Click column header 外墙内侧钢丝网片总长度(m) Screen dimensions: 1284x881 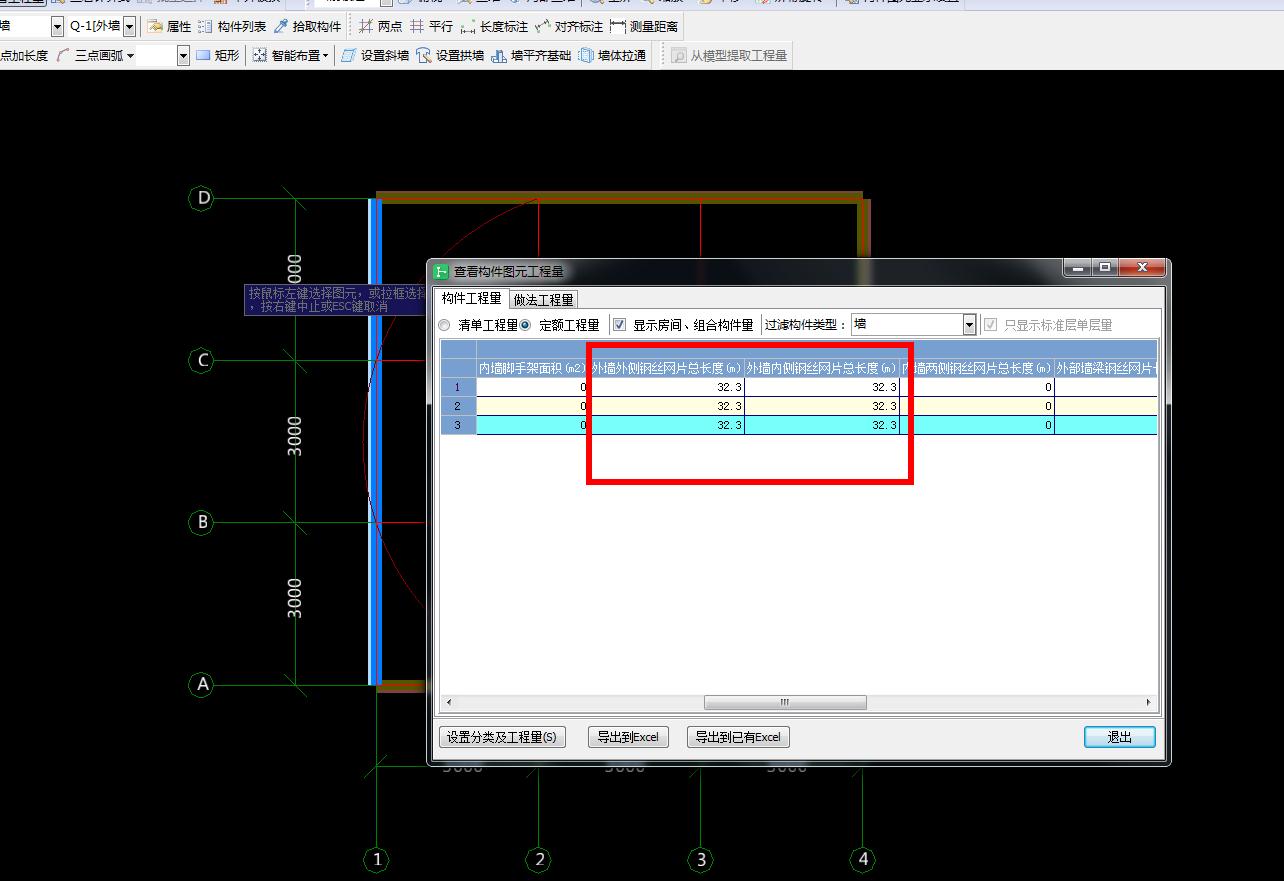pyautogui.click(x=822, y=368)
